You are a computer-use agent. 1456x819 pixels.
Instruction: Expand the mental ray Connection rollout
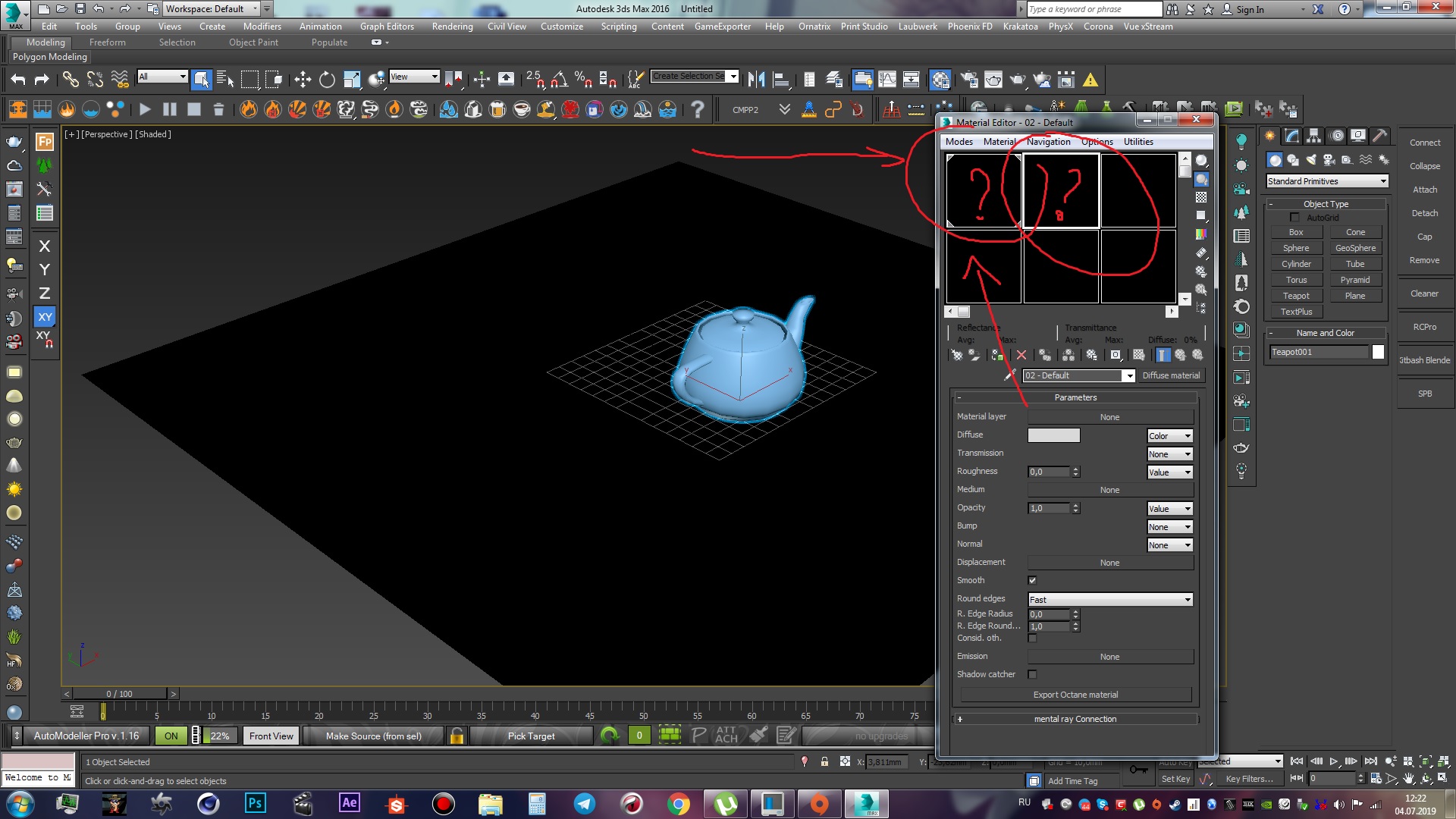[x=1075, y=719]
